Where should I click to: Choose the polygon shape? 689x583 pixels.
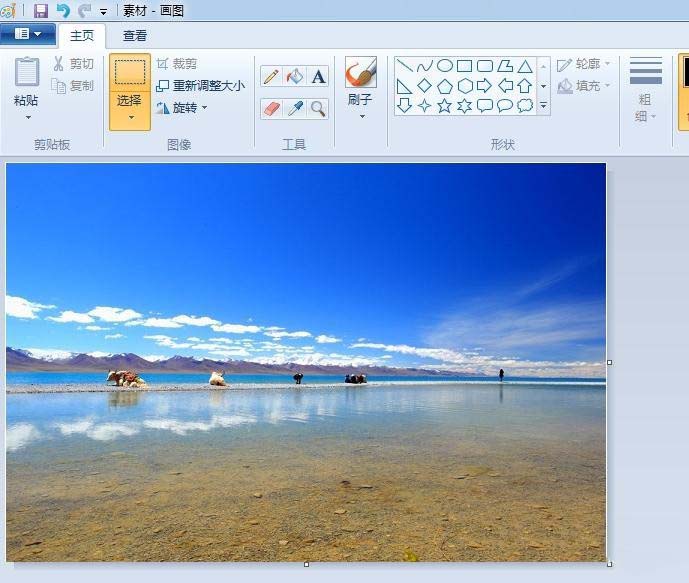point(505,66)
